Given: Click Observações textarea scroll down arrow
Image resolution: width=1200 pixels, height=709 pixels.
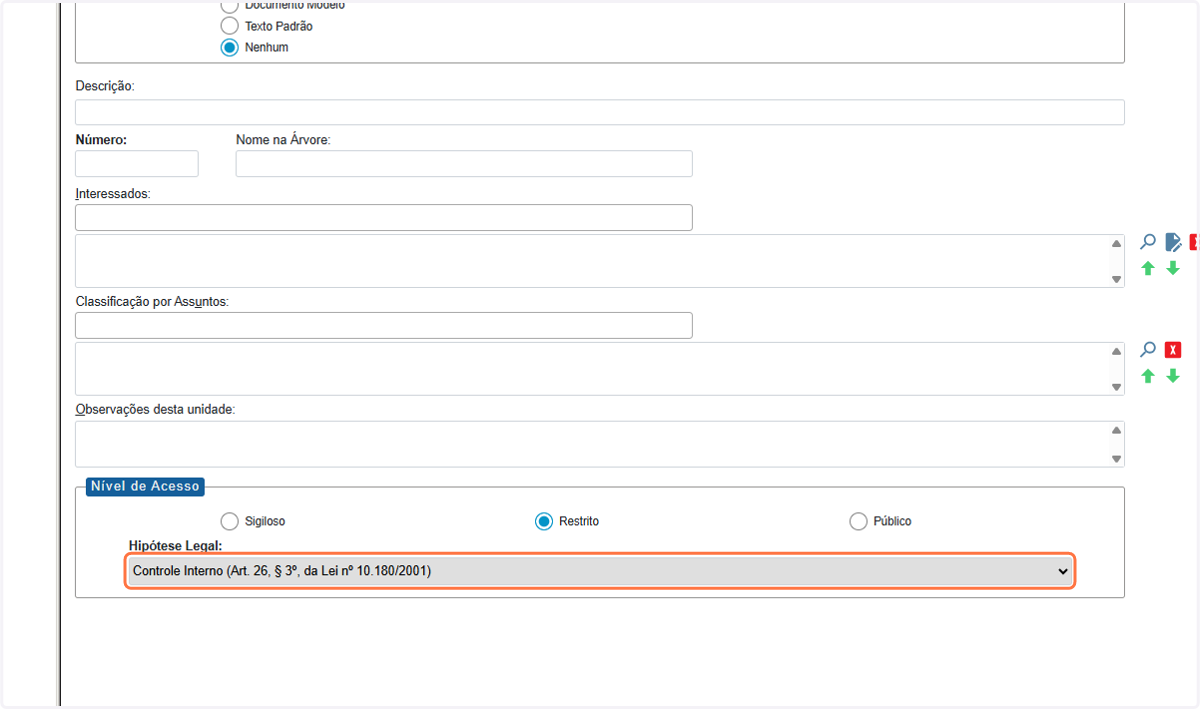Looking at the screenshot, I should (x=1116, y=458).
